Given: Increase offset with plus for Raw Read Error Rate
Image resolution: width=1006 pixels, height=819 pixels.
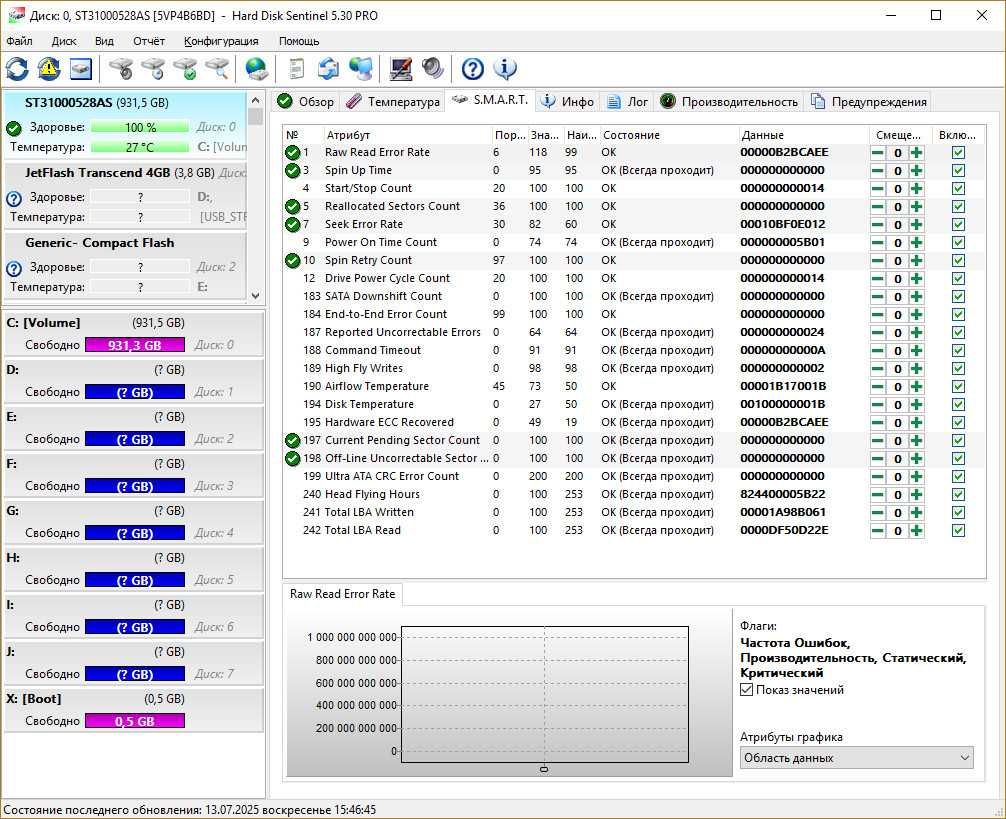Looking at the screenshot, I should point(916,153).
